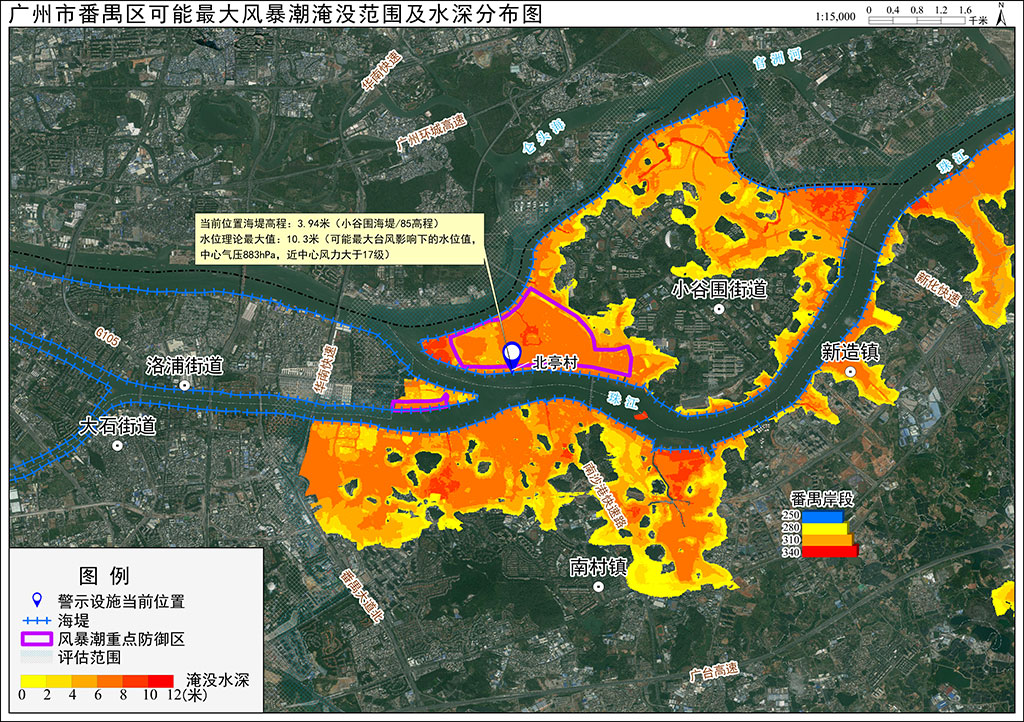Click the blue 250 bar in 番禺岸段 chart
Screen dimensions: 1024x722
coord(822,516)
